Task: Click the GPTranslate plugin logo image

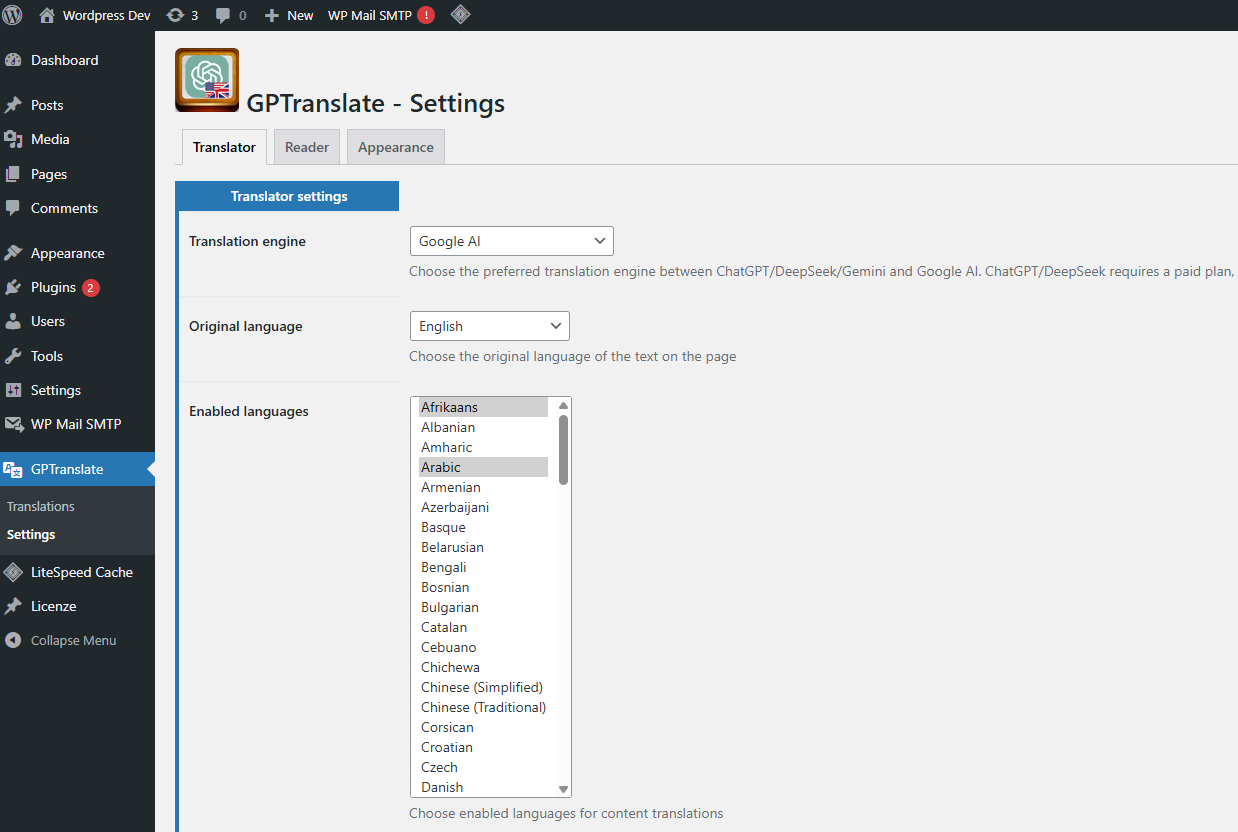Action: pos(207,80)
